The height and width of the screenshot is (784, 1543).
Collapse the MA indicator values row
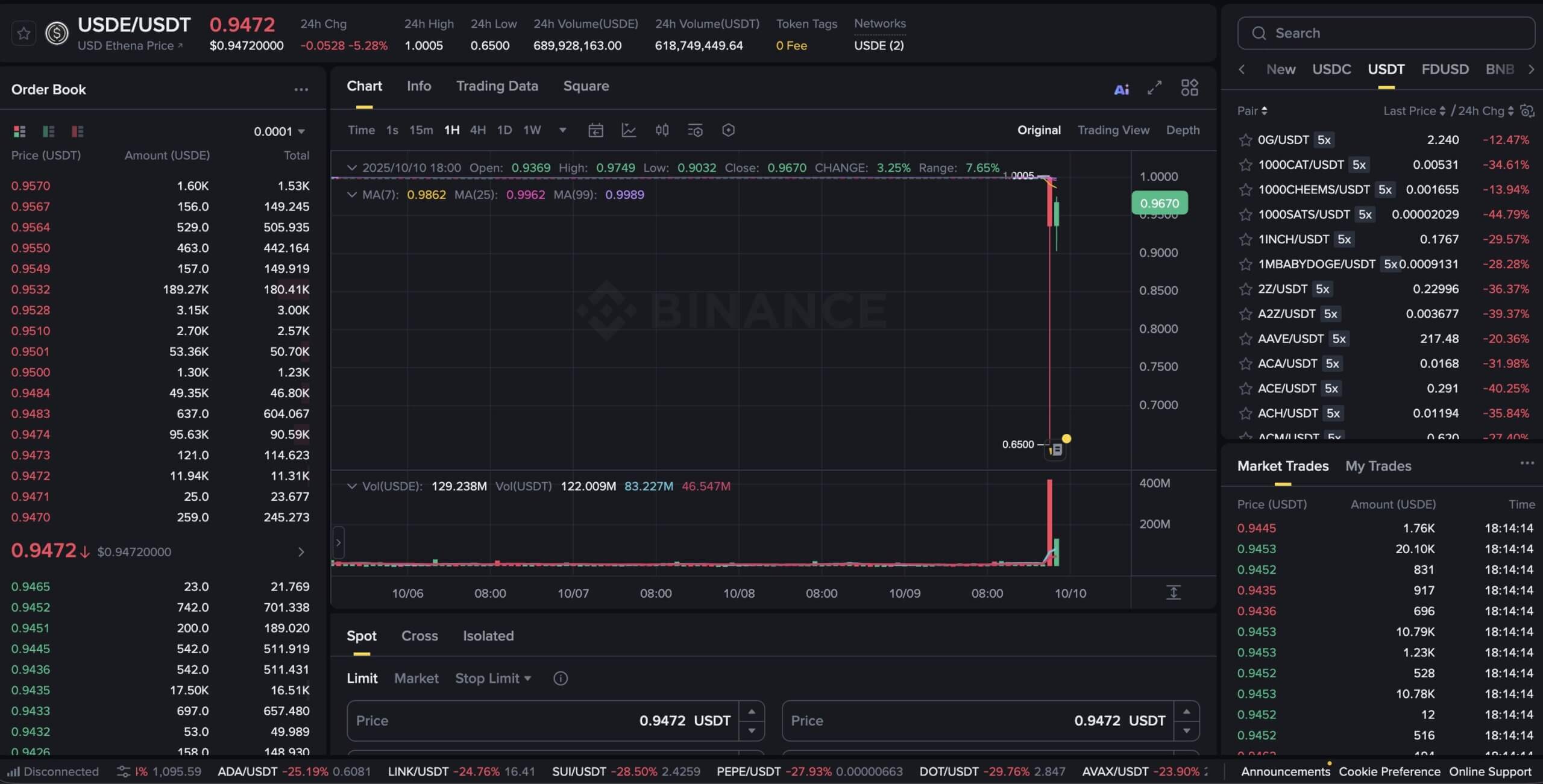pos(351,195)
